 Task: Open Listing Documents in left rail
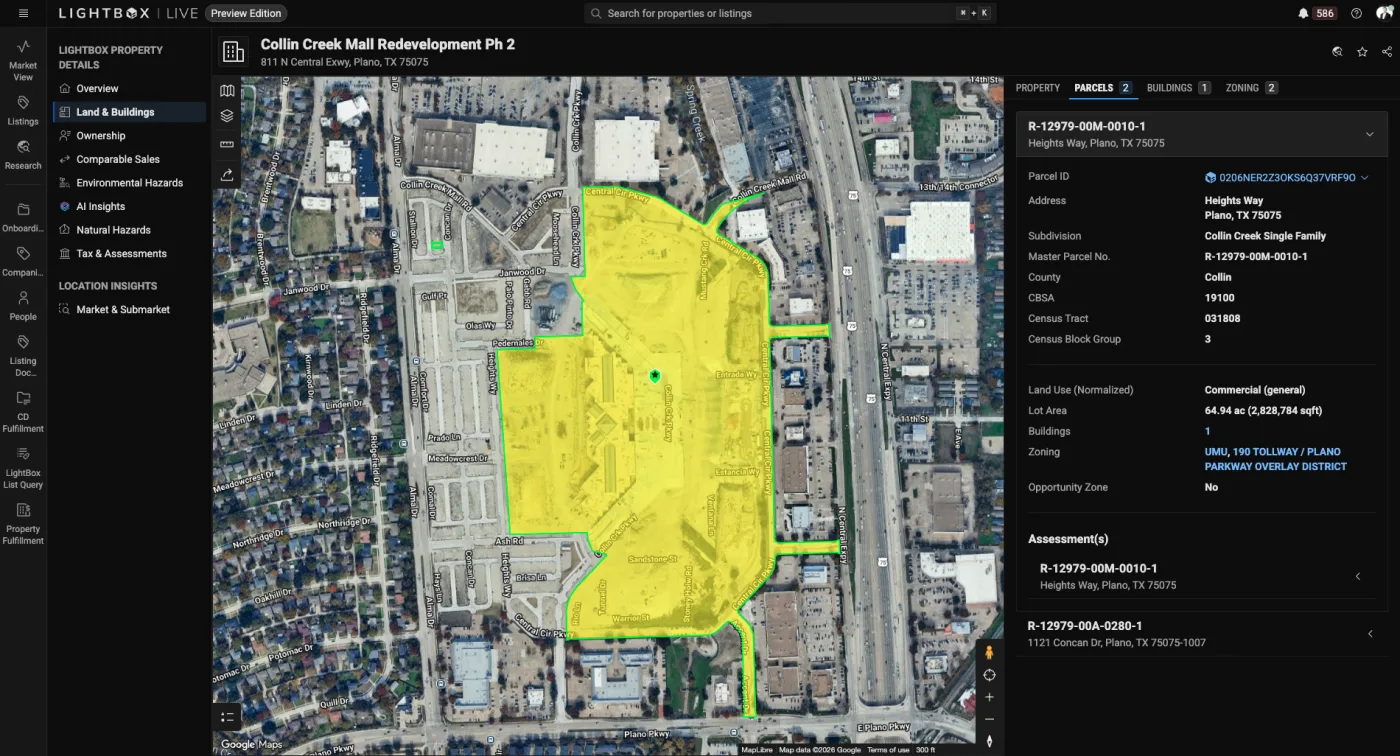(x=23, y=357)
